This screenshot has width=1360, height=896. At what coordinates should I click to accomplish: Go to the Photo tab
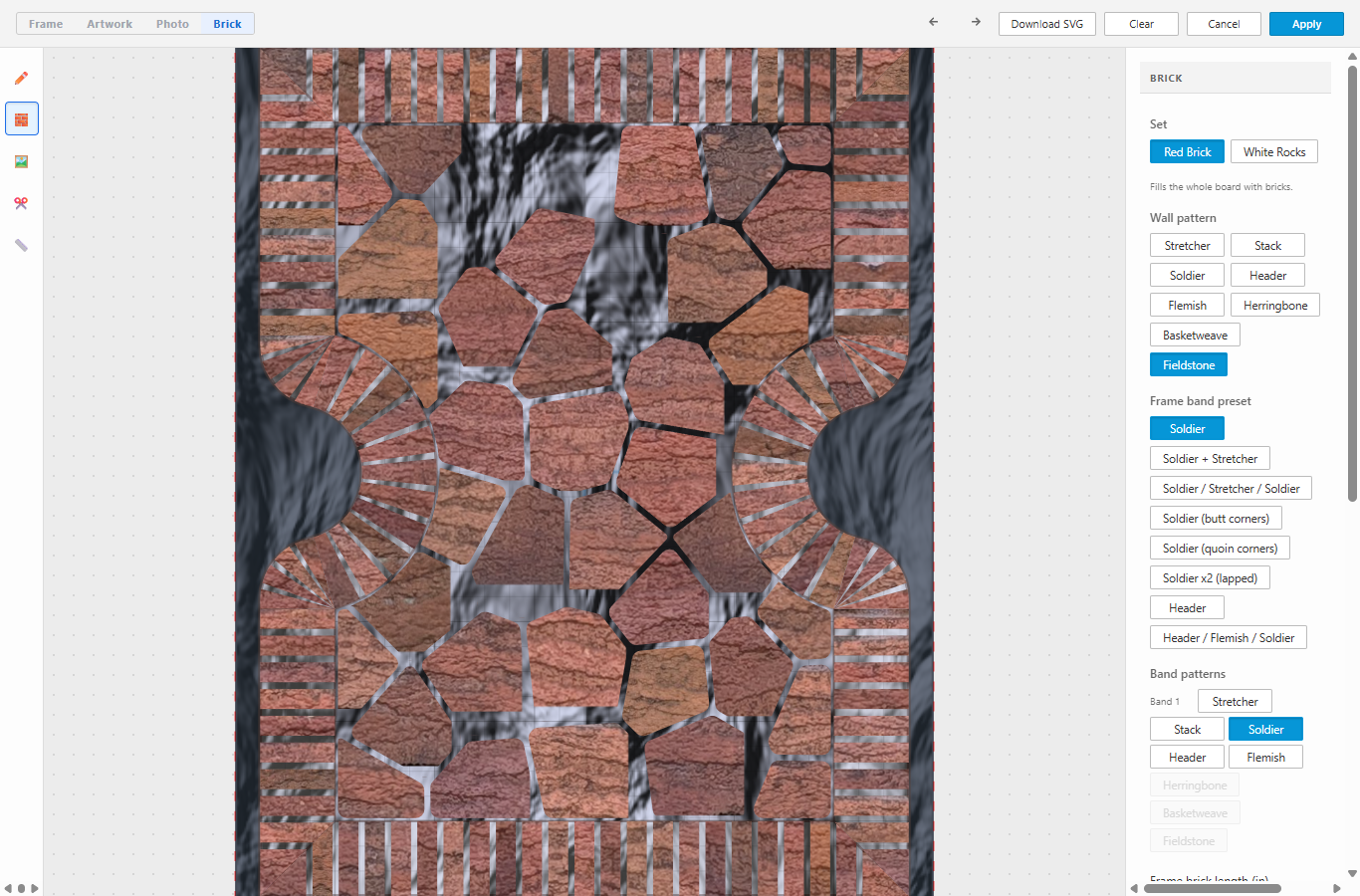click(172, 24)
